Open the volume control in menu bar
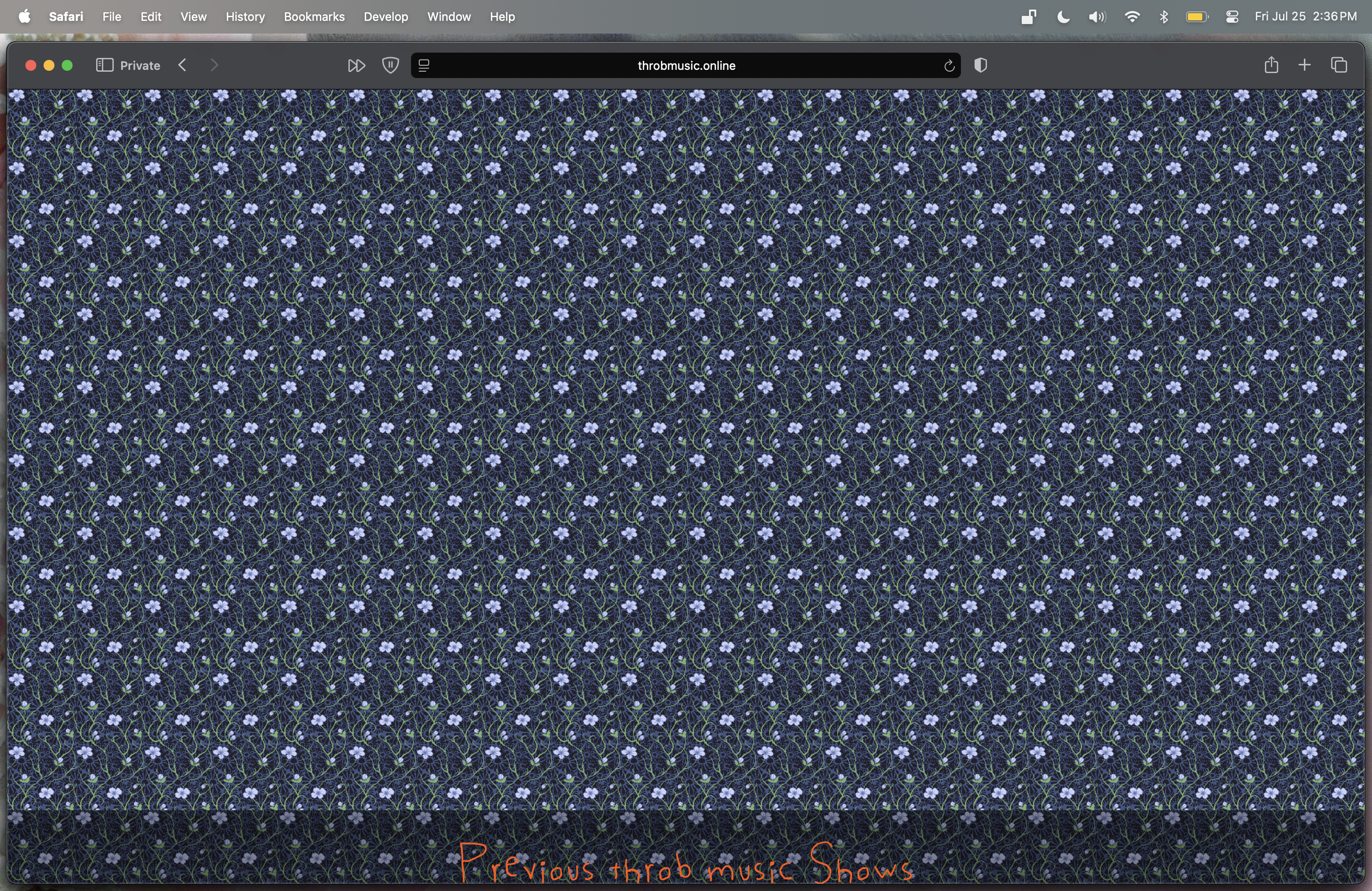Screen dimensions: 1372x891 (1097, 17)
